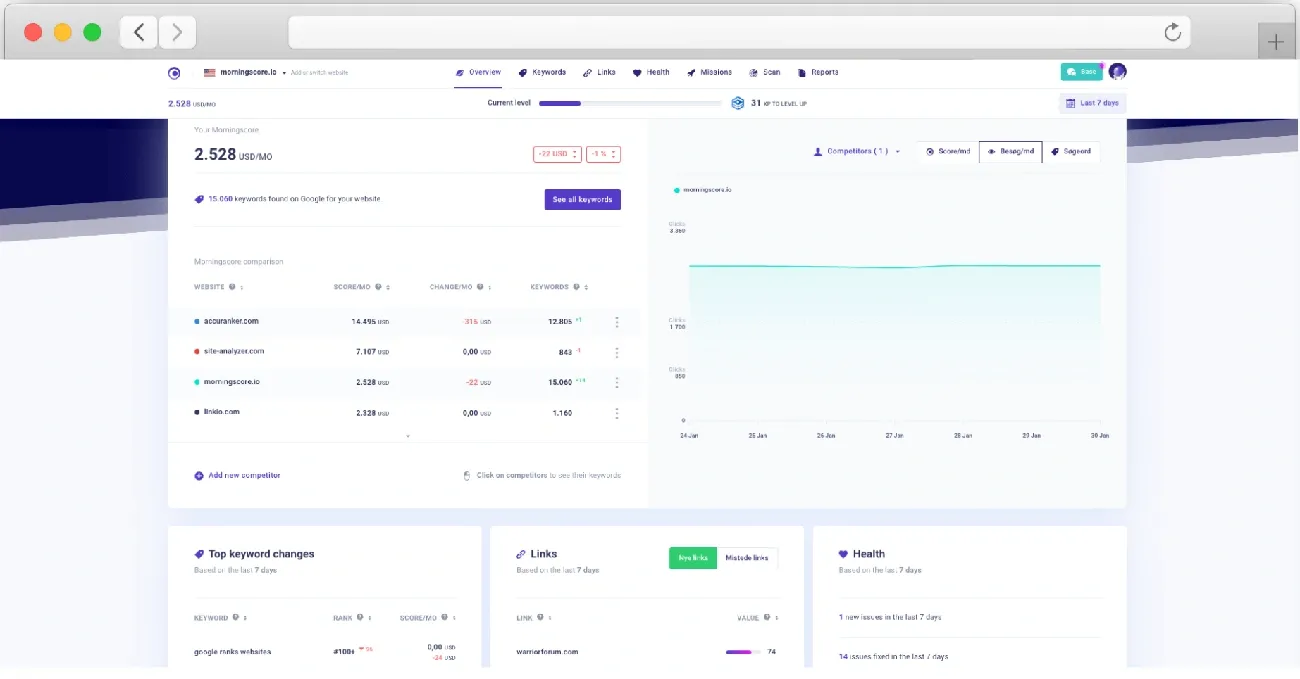Screen dimensions: 1300x679
Task: Click the info icon next to KEYWORDS header
Action: (x=576, y=287)
